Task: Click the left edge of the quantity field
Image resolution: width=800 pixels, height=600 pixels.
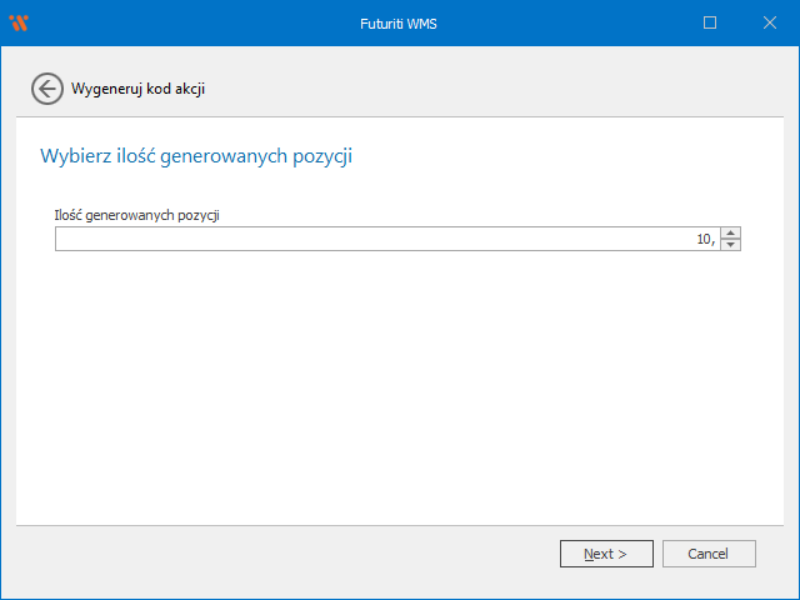Action: click(62, 239)
